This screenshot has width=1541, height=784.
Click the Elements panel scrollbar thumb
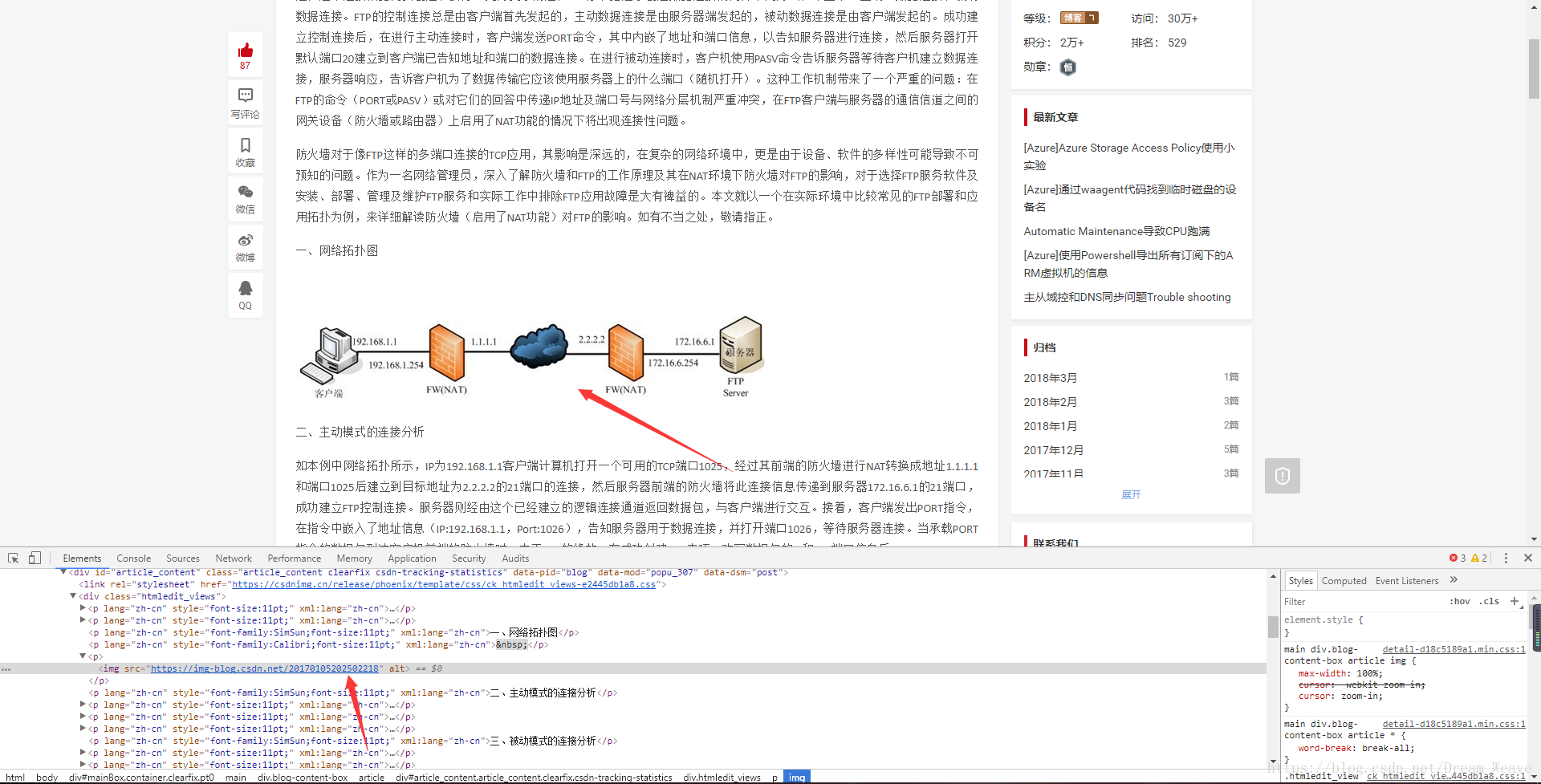coord(1273,627)
